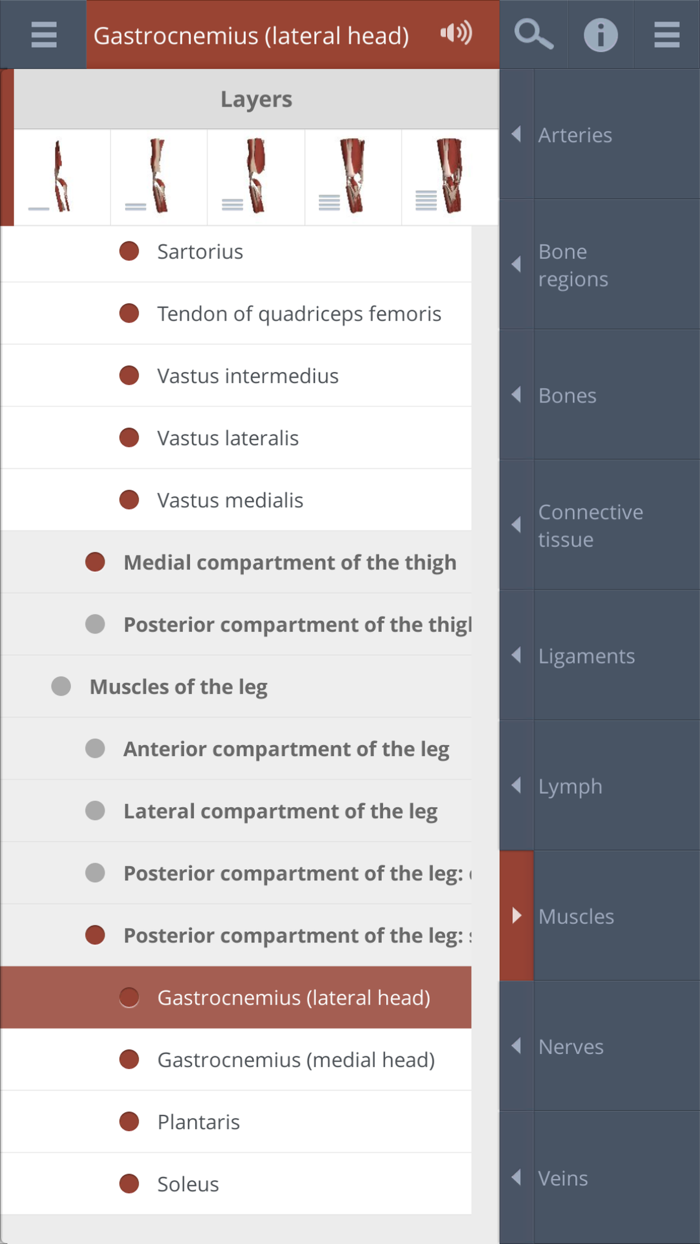The width and height of the screenshot is (700, 1244).
Task: Open the search magnifier icon
Action: [533, 35]
